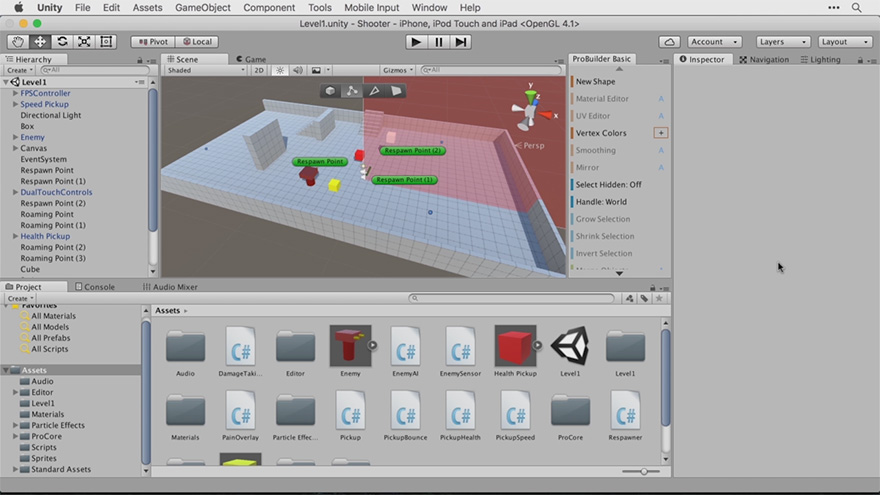Click Vertex Colors button
Viewport: 880px width, 495px height.
(601, 133)
